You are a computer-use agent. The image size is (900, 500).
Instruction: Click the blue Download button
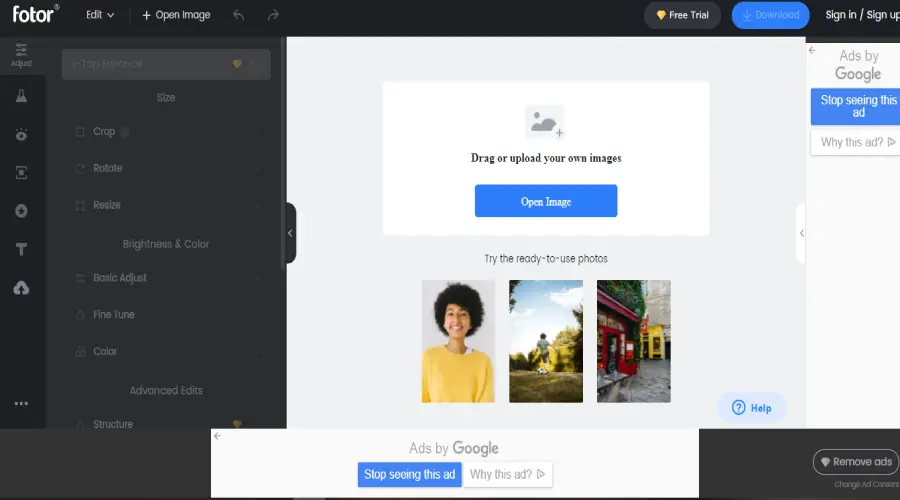coord(770,15)
